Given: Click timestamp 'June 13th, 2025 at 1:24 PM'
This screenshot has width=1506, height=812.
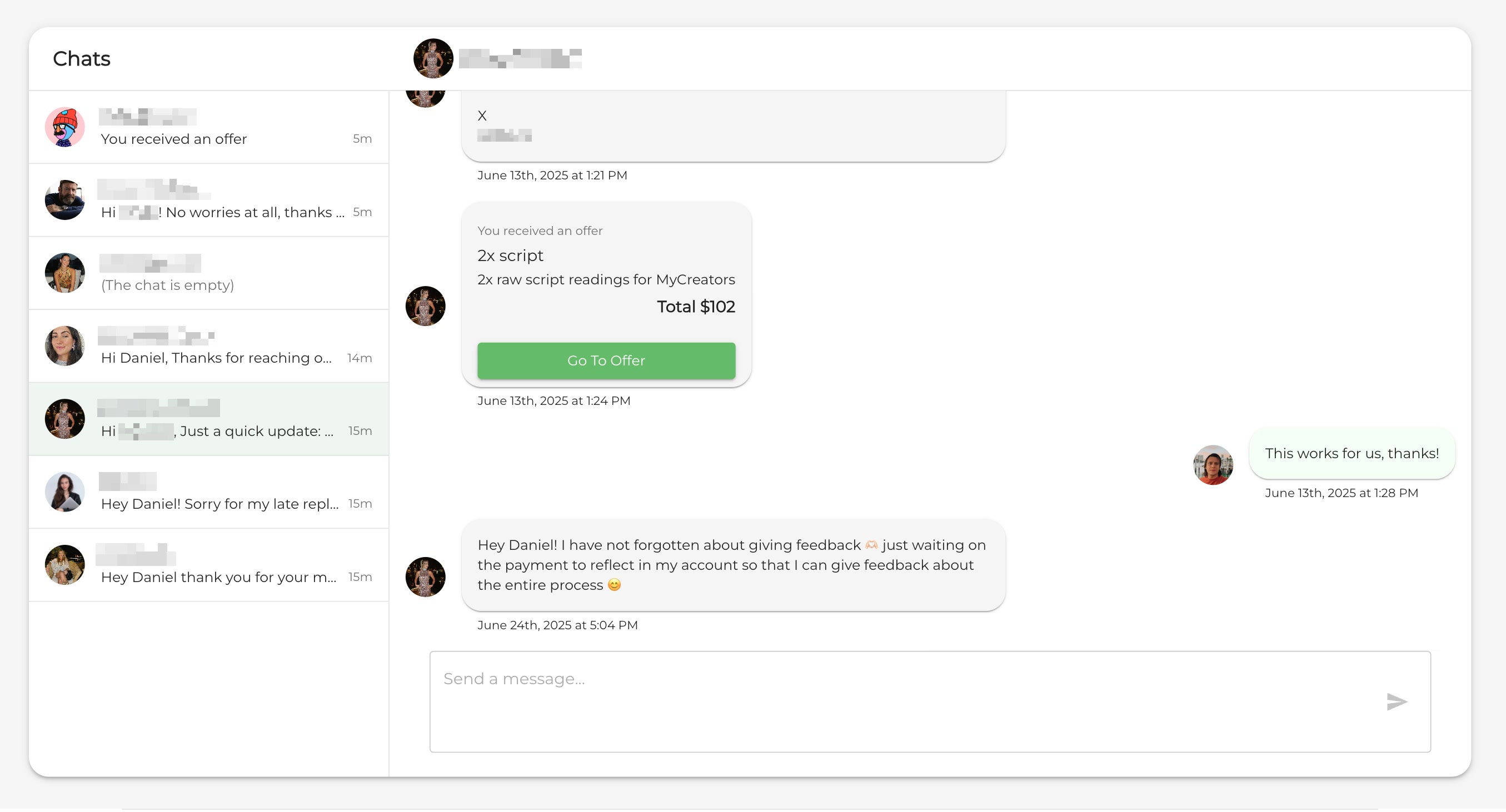Looking at the screenshot, I should pos(553,401).
